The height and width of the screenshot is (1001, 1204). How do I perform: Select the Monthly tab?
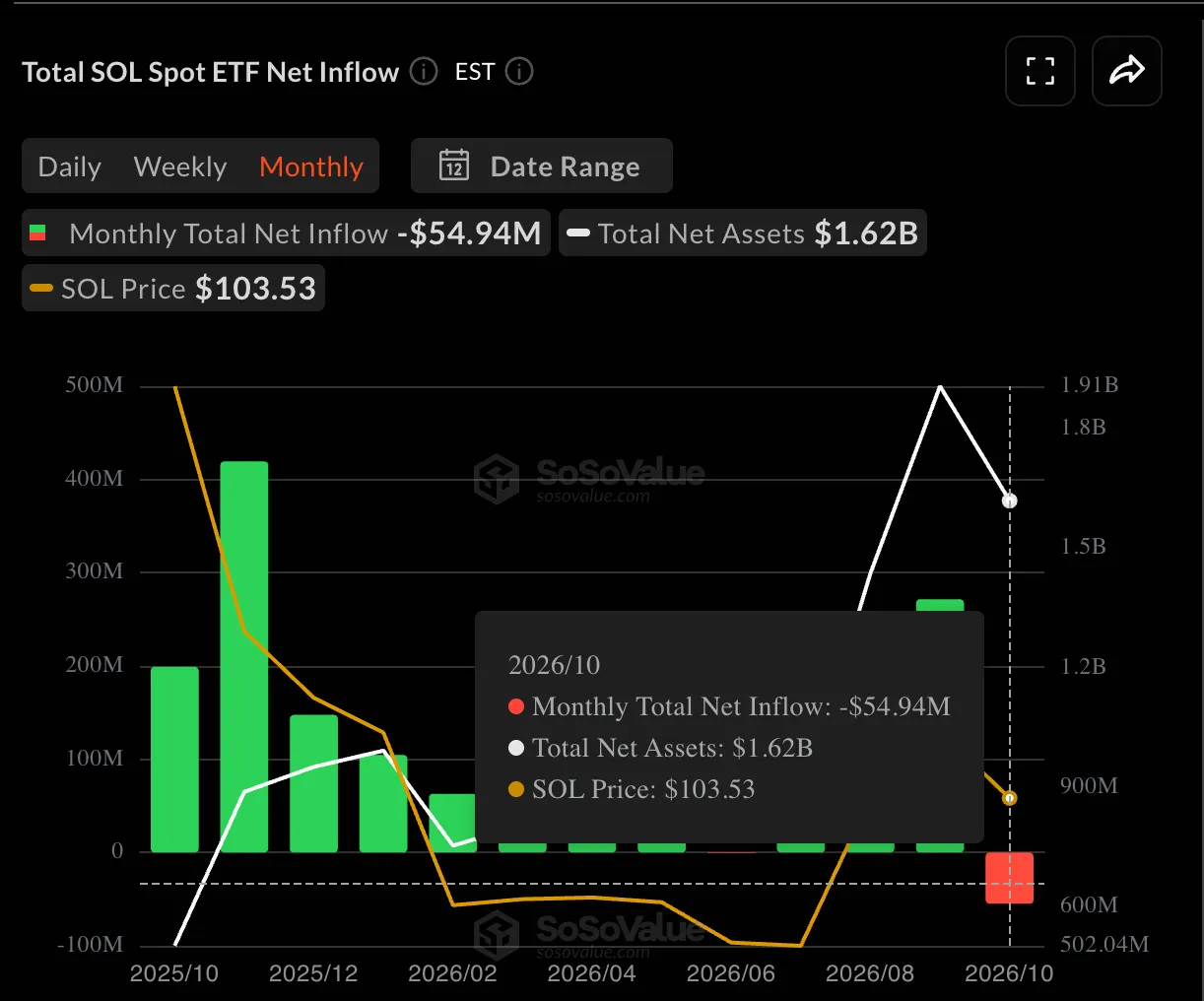point(311,167)
